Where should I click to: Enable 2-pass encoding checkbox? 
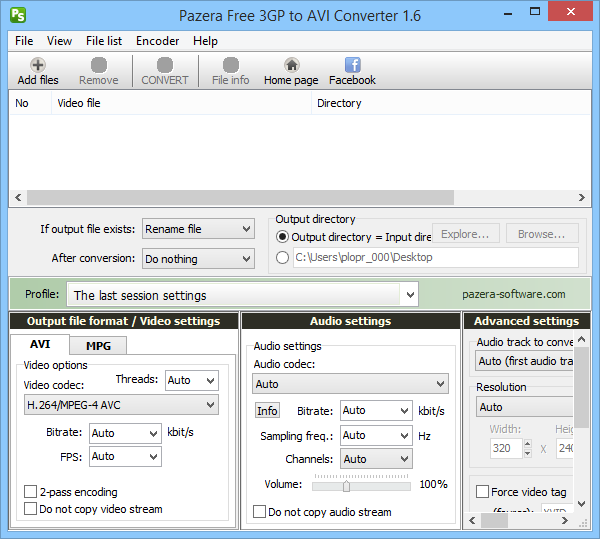tap(30, 492)
